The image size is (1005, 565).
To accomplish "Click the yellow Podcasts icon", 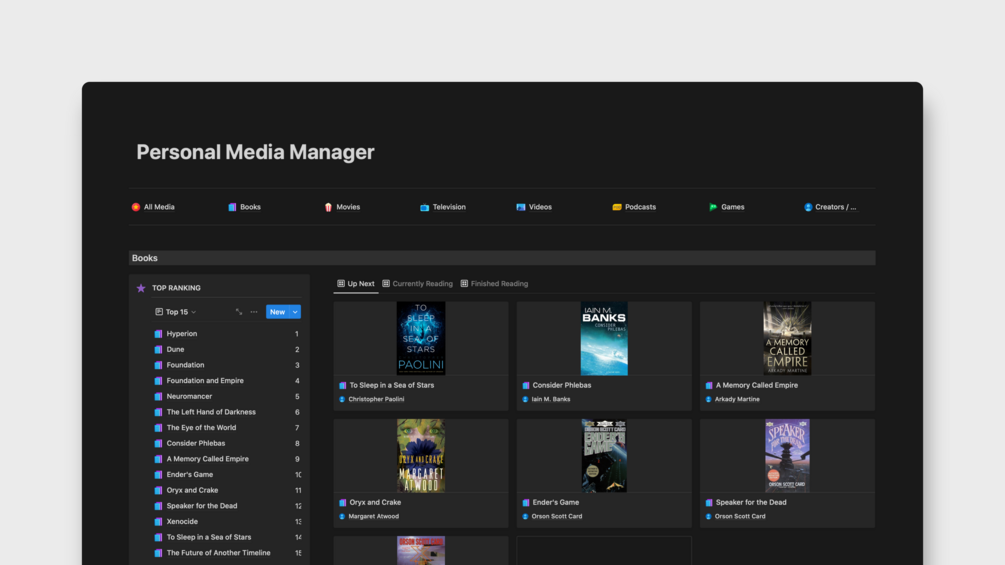I will pyautogui.click(x=617, y=207).
